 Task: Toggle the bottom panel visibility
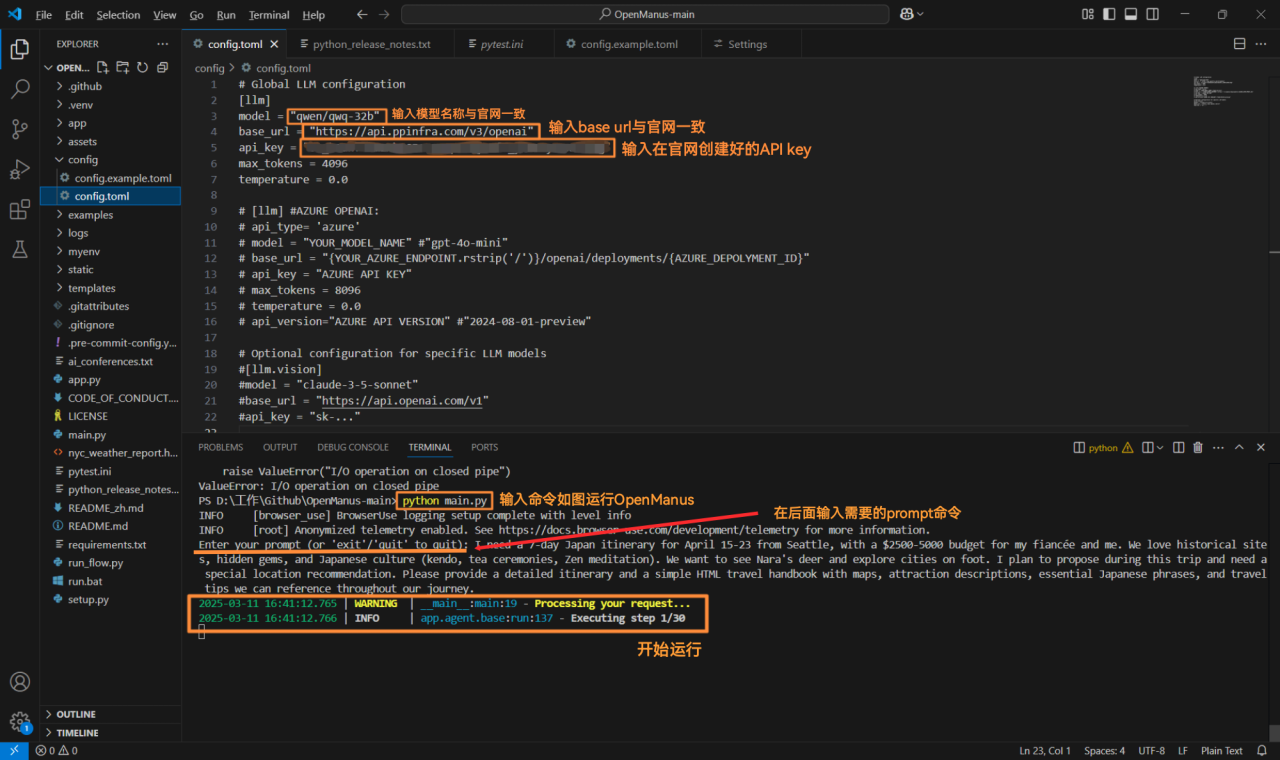[x=1131, y=14]
